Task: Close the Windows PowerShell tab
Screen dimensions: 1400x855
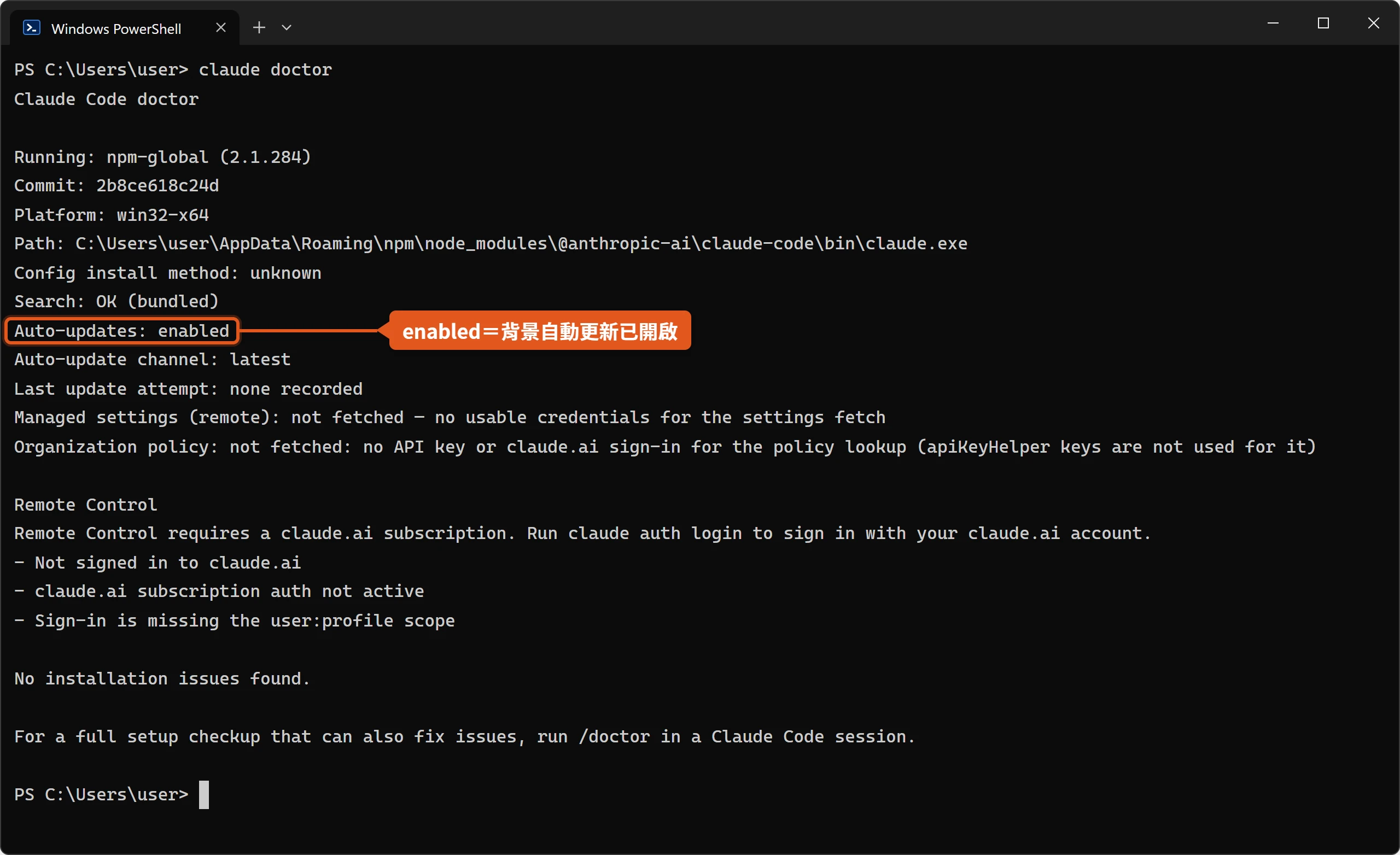Action: [x=221, y=28]
